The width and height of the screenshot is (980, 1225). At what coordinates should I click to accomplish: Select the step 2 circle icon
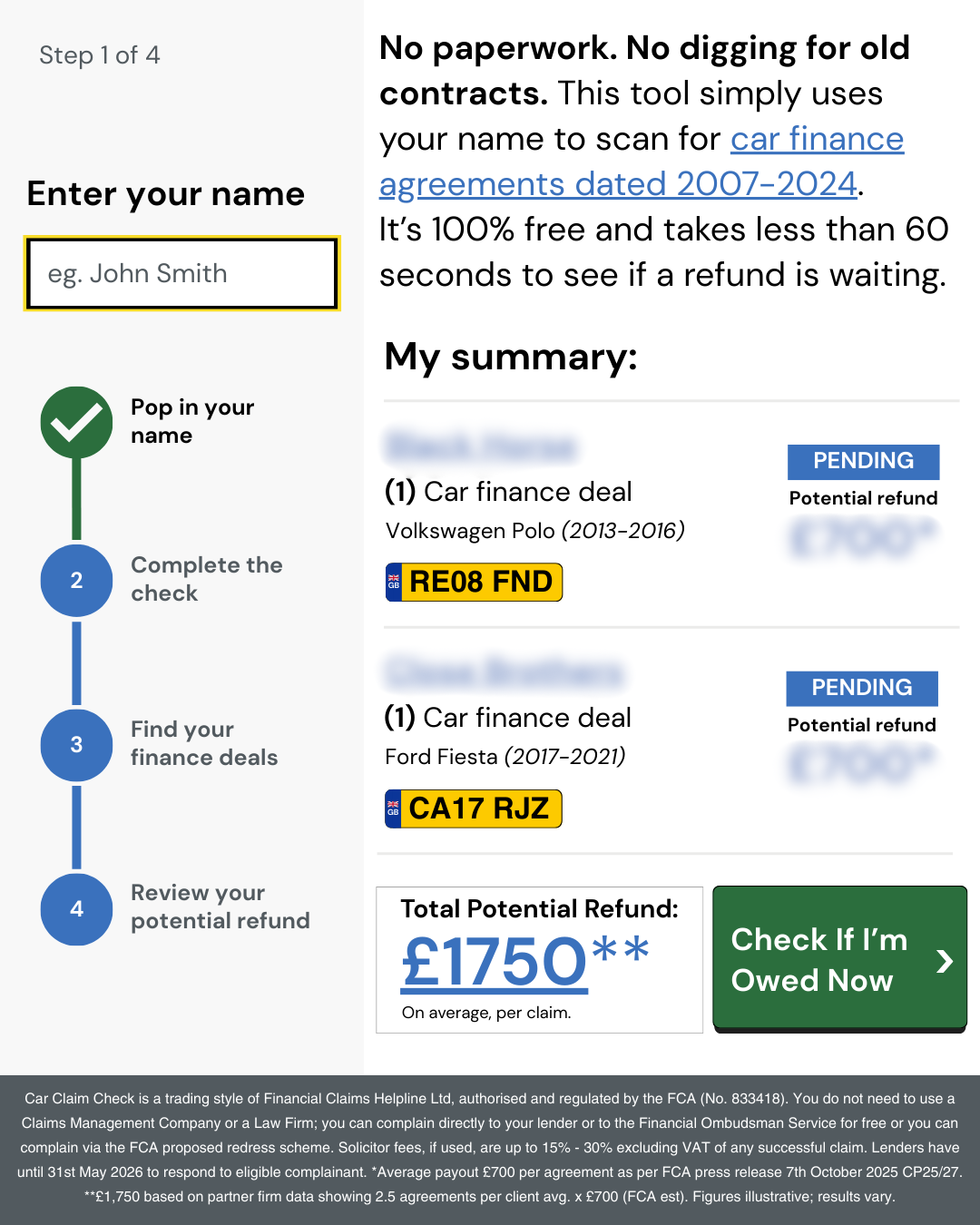click(77, 581)
